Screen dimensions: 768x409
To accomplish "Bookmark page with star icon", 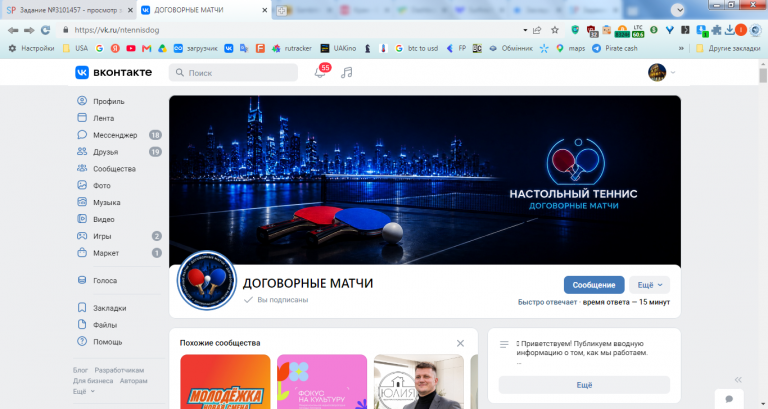I will pyautogui.click(x=554, y=30).
